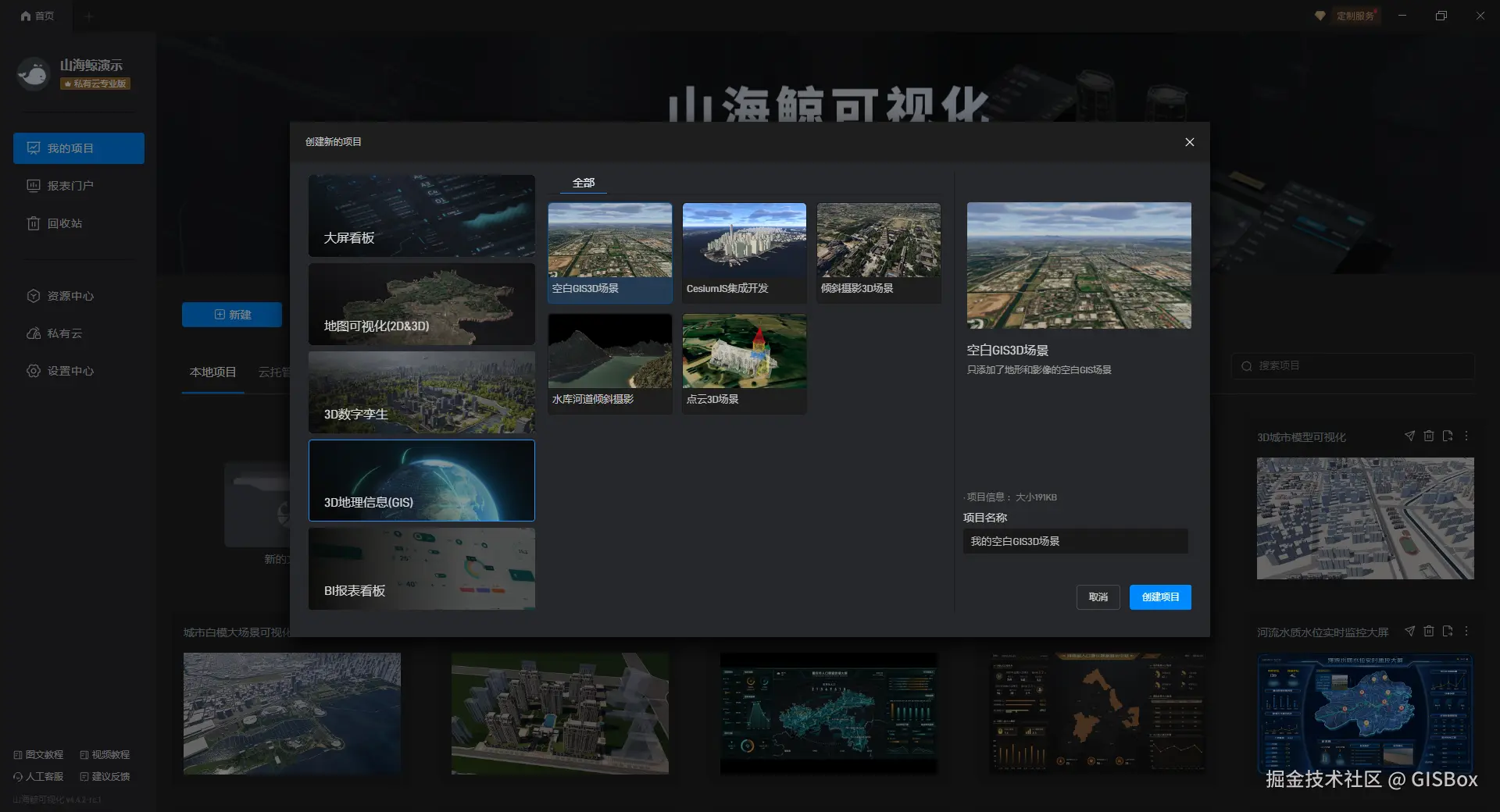Click the search magnifier icon

pos(1246,366)
